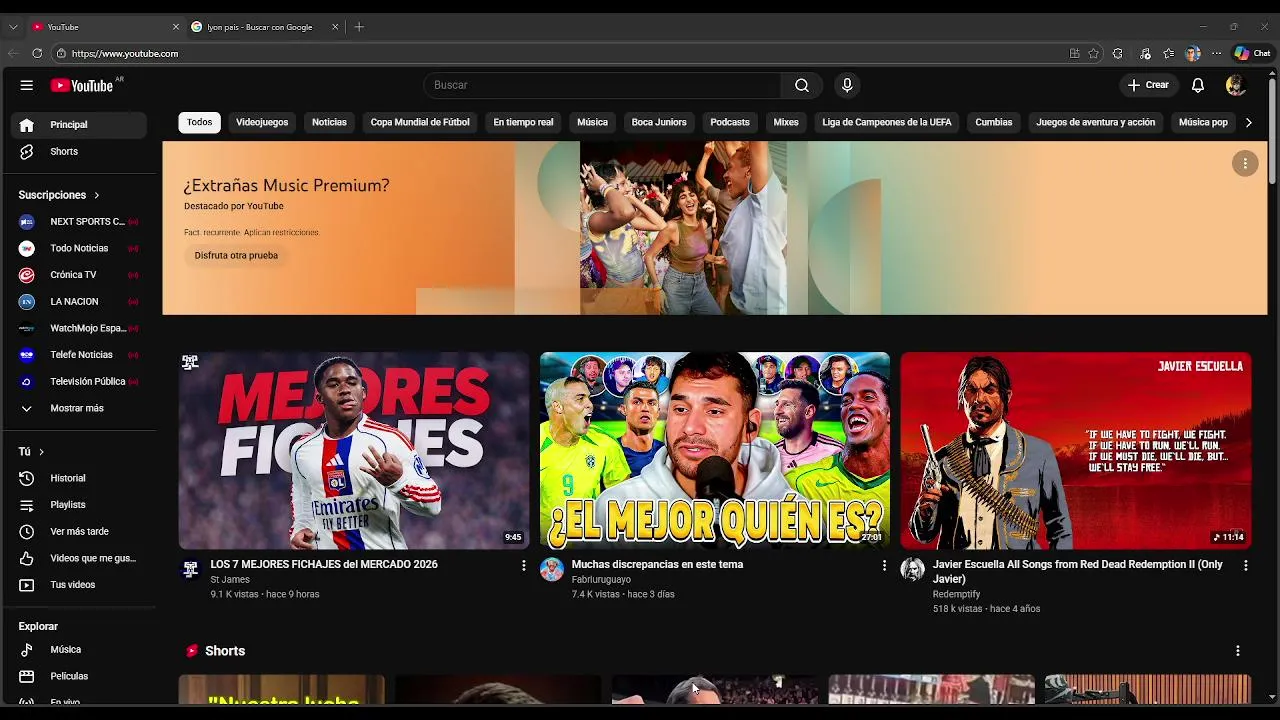Open the Javier Escuella video thumbnail

(1076, 450)
